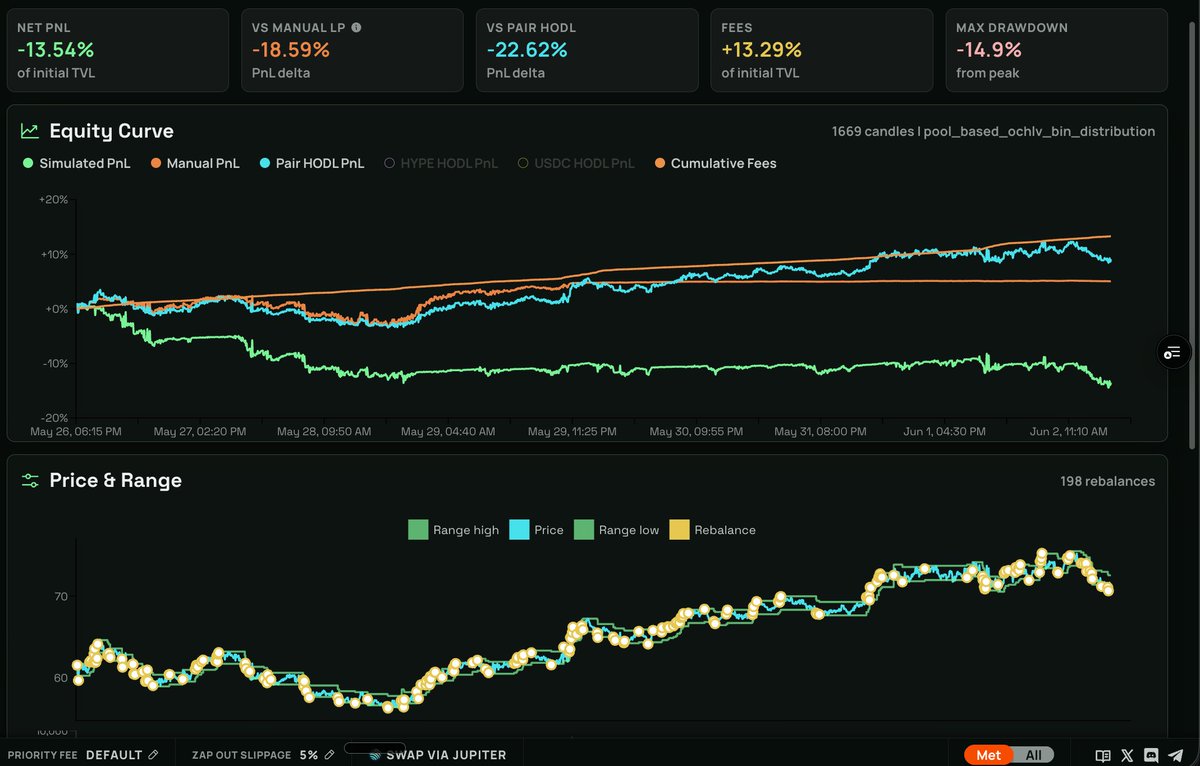
Task: Select the All filter tab
Action: click(x=1034, y=755)
